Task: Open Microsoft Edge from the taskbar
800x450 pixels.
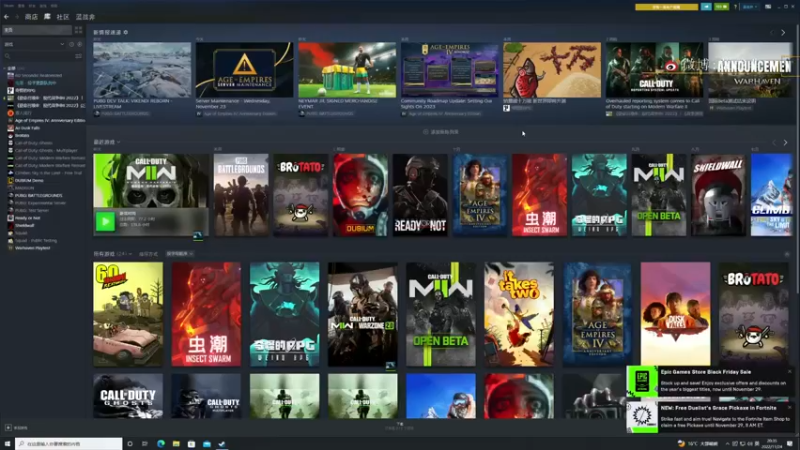Action: click(161, 444)
